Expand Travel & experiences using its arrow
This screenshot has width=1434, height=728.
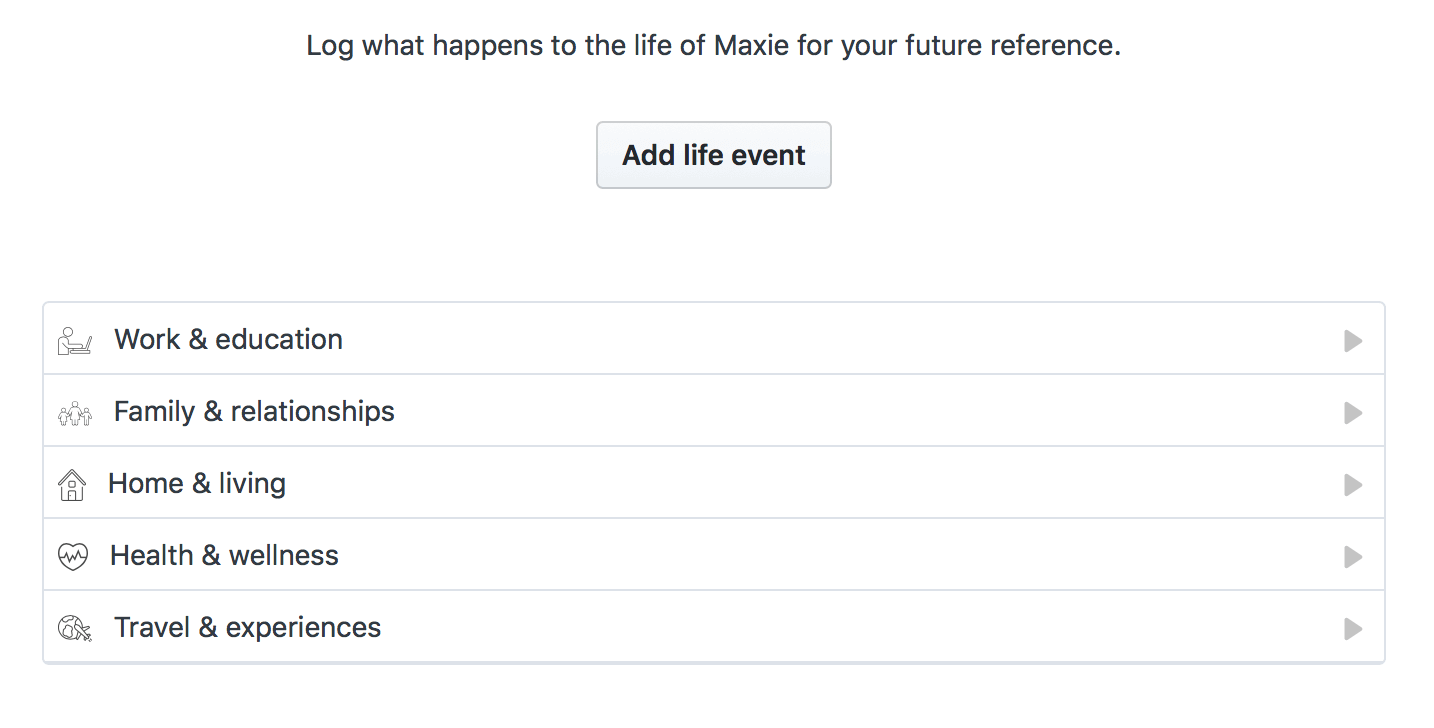pos(1353,629)
